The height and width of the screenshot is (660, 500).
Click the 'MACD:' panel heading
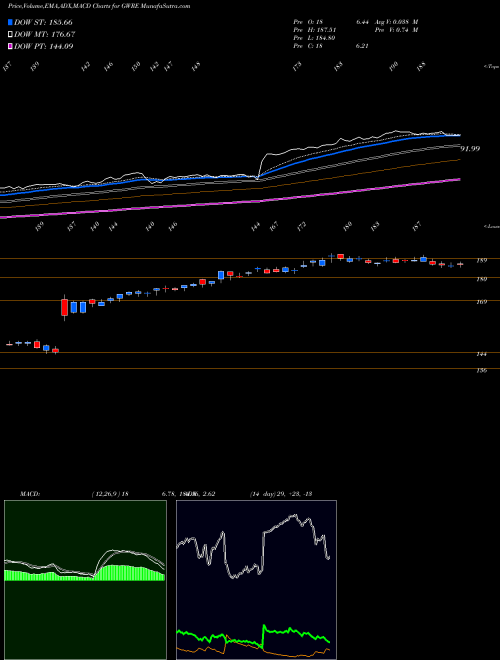coord(29,494)
